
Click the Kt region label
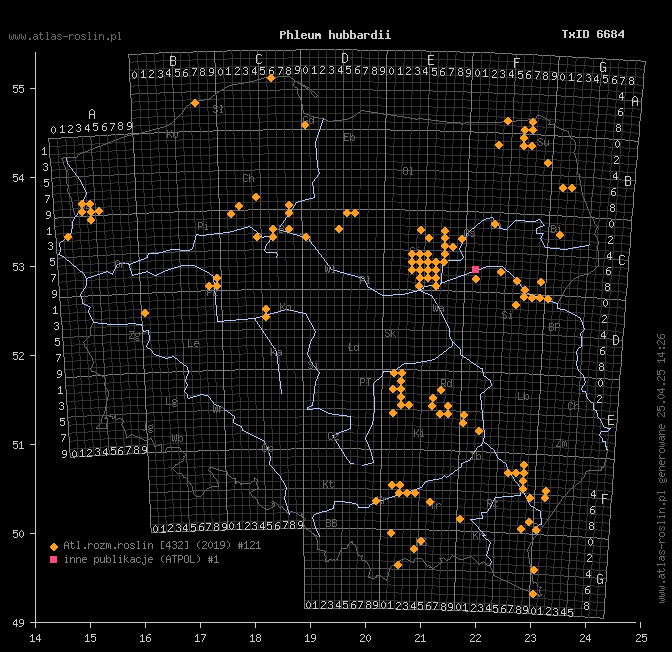(328, 484)
